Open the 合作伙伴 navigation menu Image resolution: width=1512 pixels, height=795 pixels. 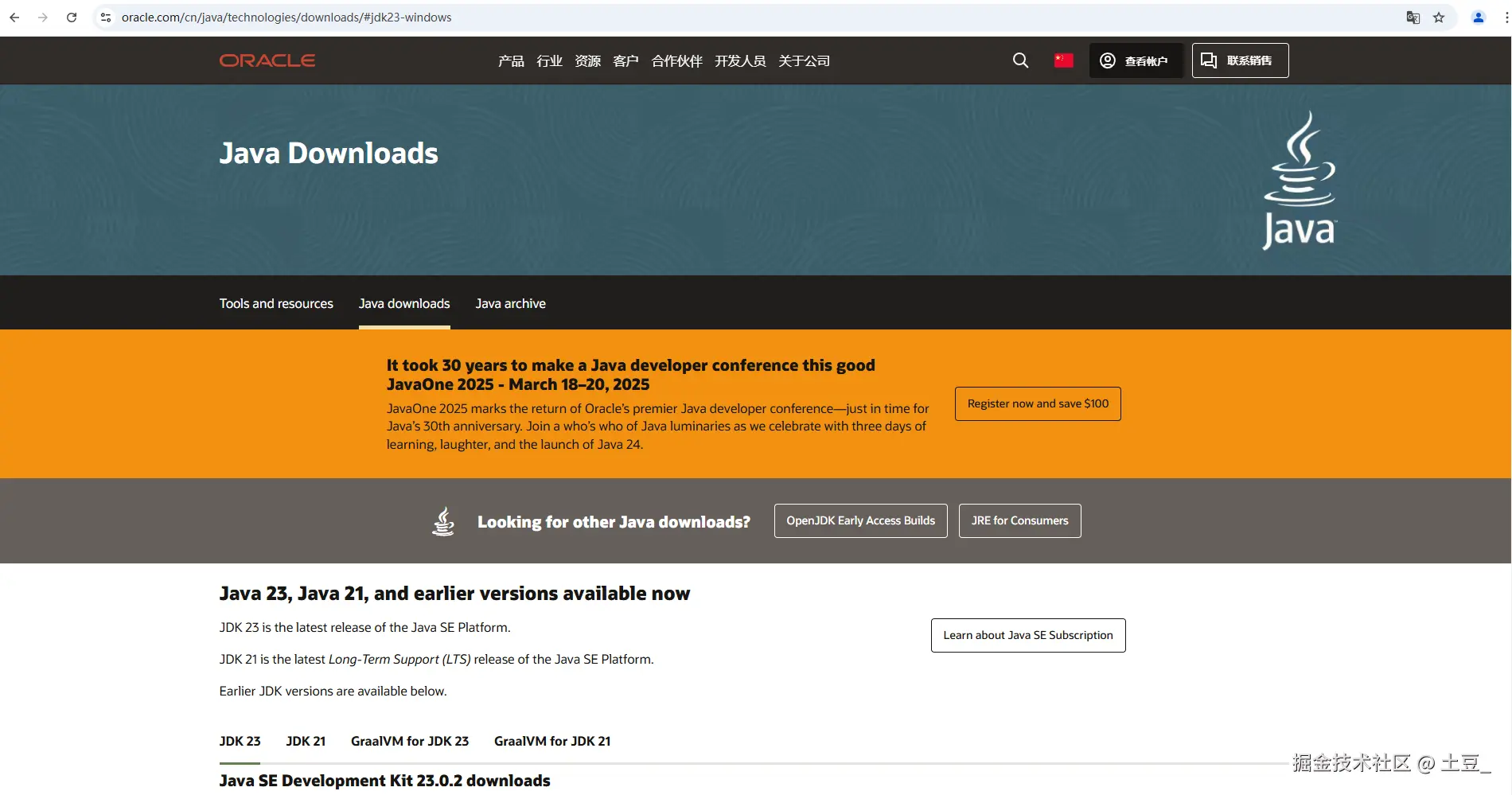pyautogui.click(x=676, y=61)
